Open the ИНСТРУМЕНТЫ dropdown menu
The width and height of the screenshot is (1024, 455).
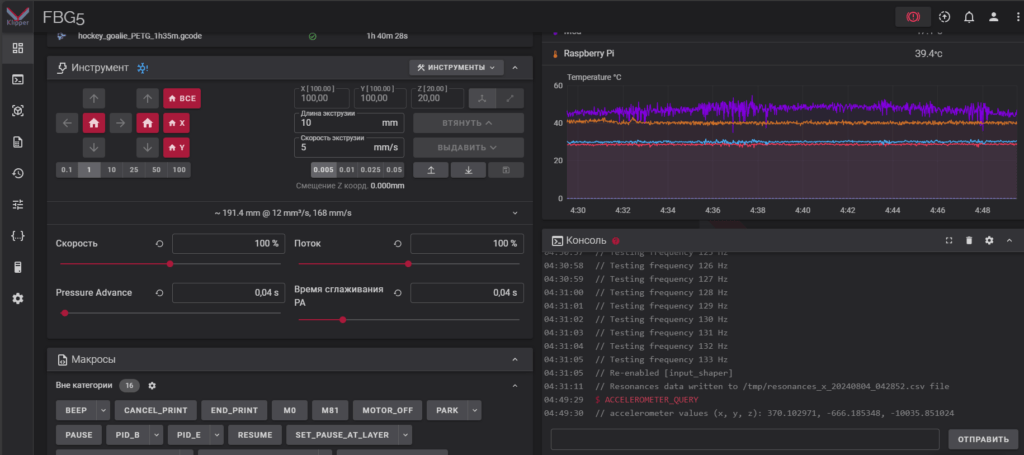click(x=455, y=67)
